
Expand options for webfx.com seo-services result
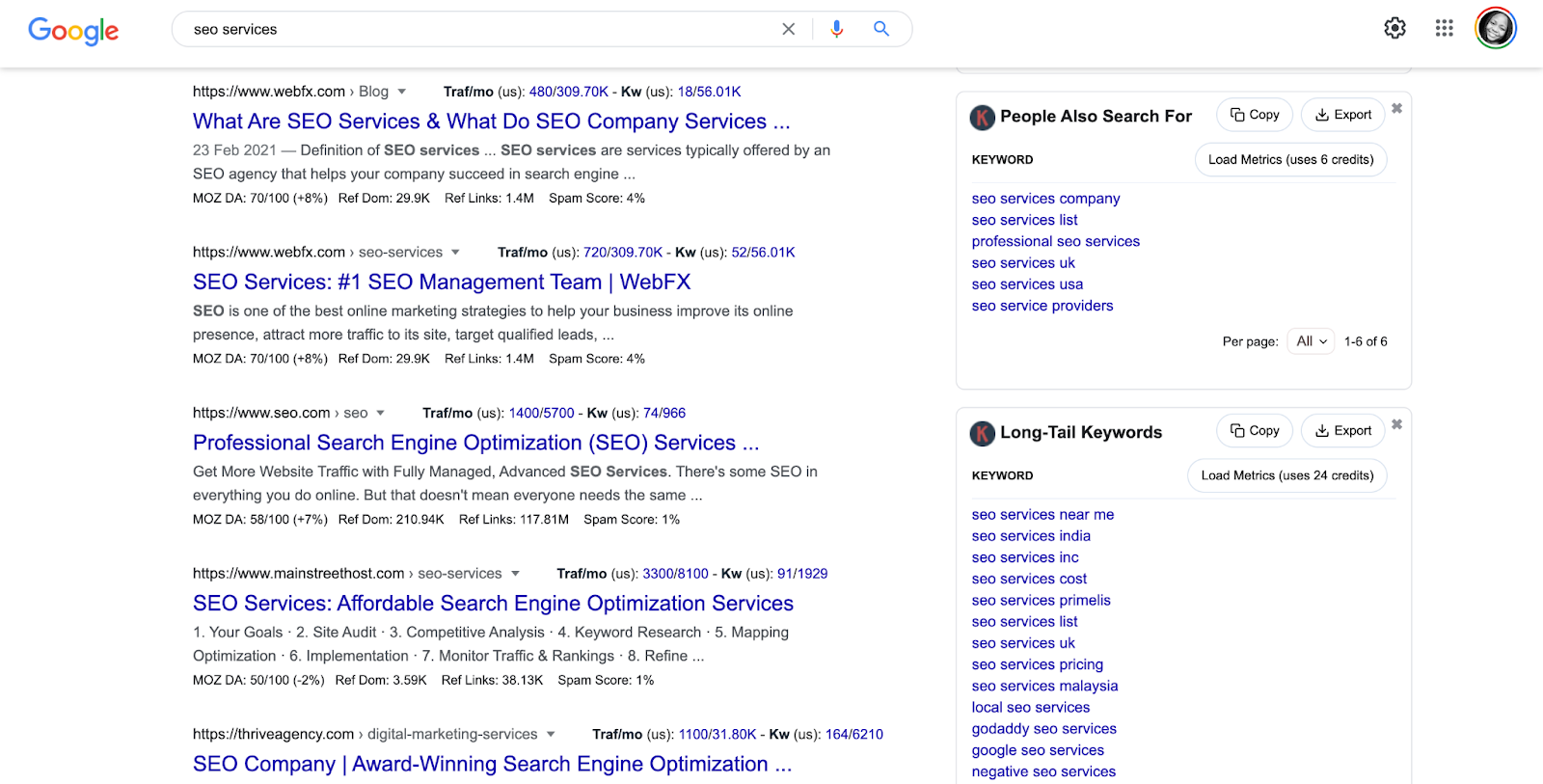pos(455,253)
